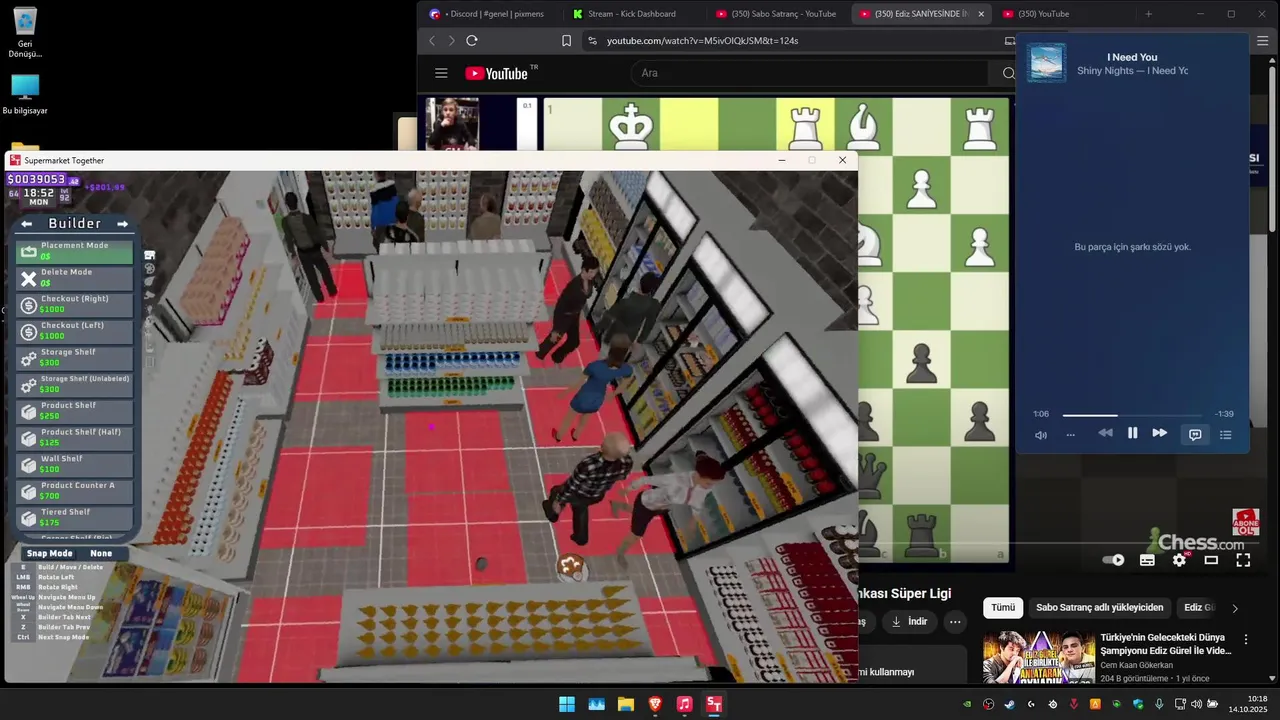Open 'Türkiye'nin Gelecekteki Dünya Şampiyonu' video title
Screen dimensions: 1280x720
pos(1165,643)
